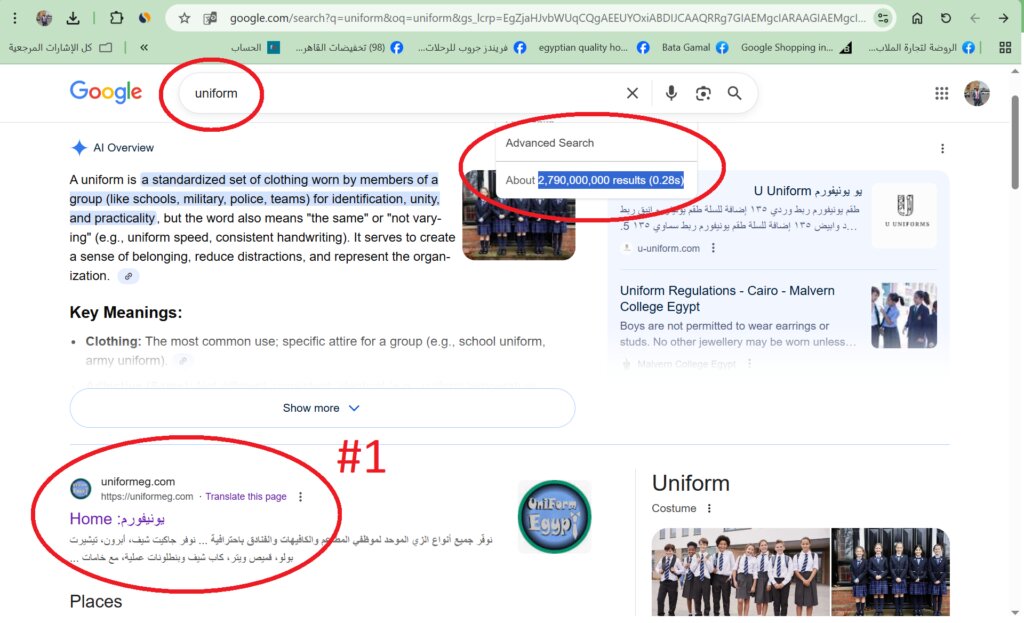Select Advanced Search
The image size is (1024, 623).
pyautogui.click(x=549, y=143)
